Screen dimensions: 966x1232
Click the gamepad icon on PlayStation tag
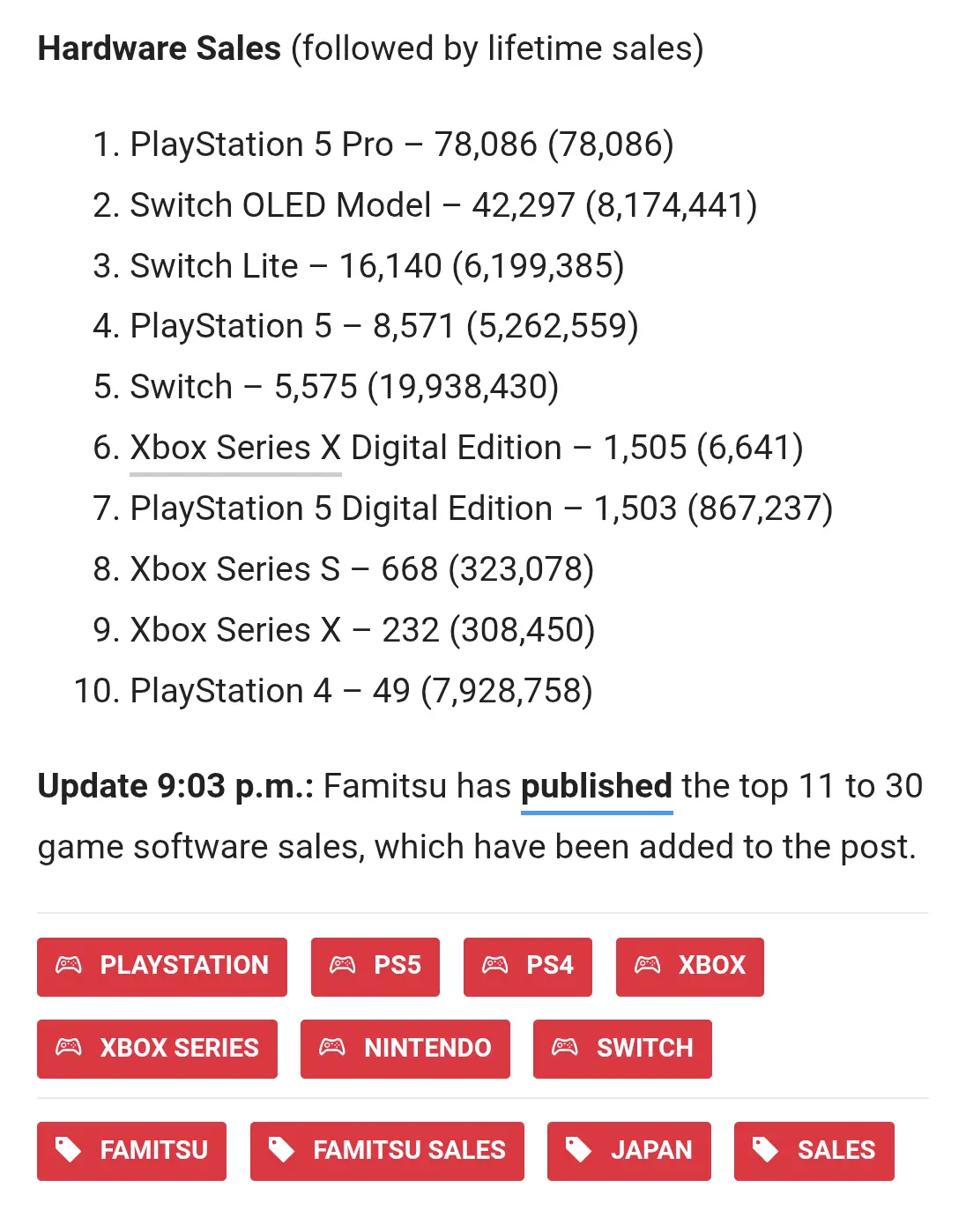pyautogui.click(x=69, y=965)
